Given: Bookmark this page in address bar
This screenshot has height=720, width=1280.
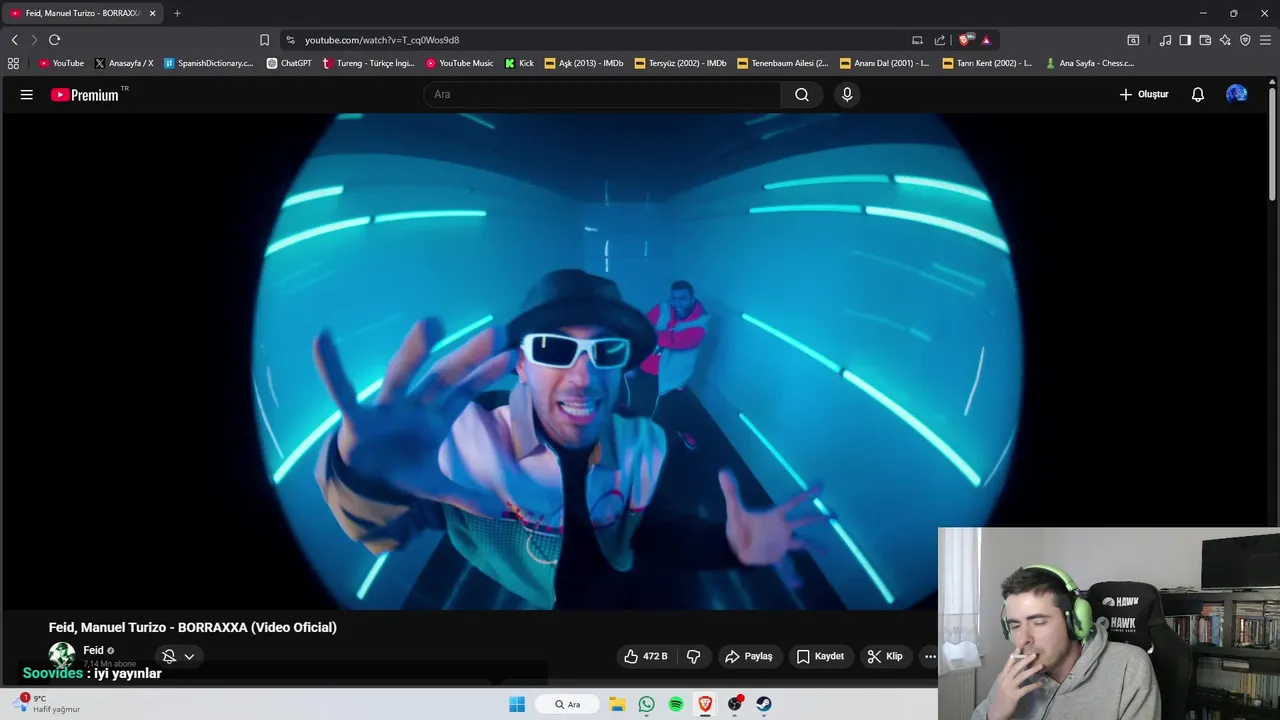Looking at the screenshot, I should tap(264, 40).
